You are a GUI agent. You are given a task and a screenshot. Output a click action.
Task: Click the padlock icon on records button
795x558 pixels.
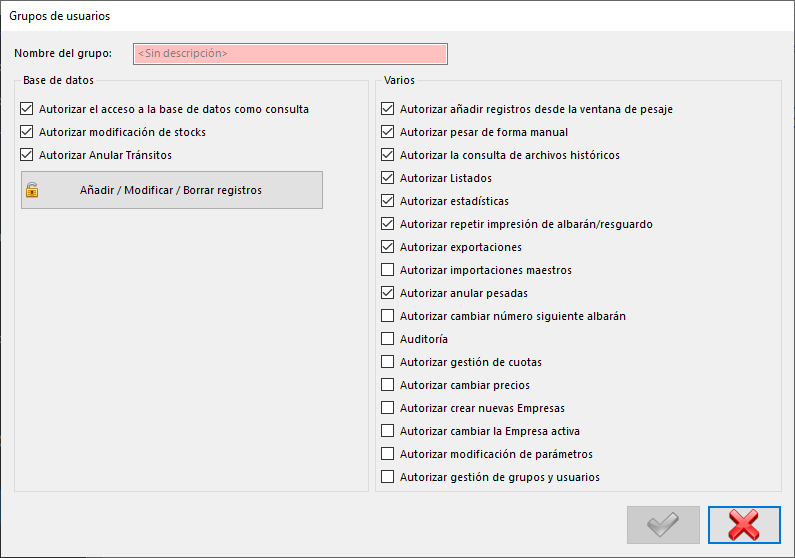pyautogui.click(x=32, y=190)
